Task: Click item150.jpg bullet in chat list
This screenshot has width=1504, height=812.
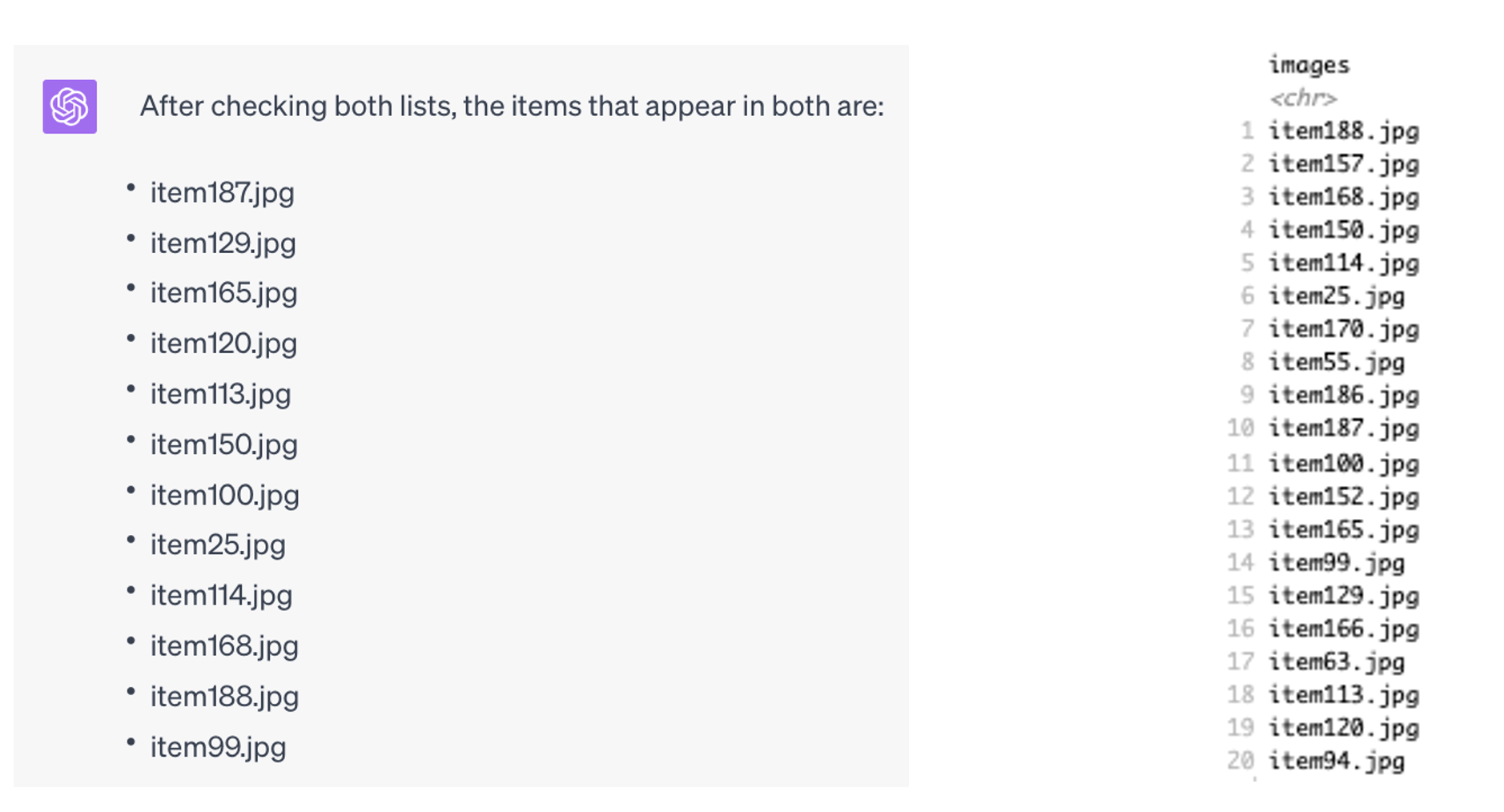Action: click(x=223, y=444)
